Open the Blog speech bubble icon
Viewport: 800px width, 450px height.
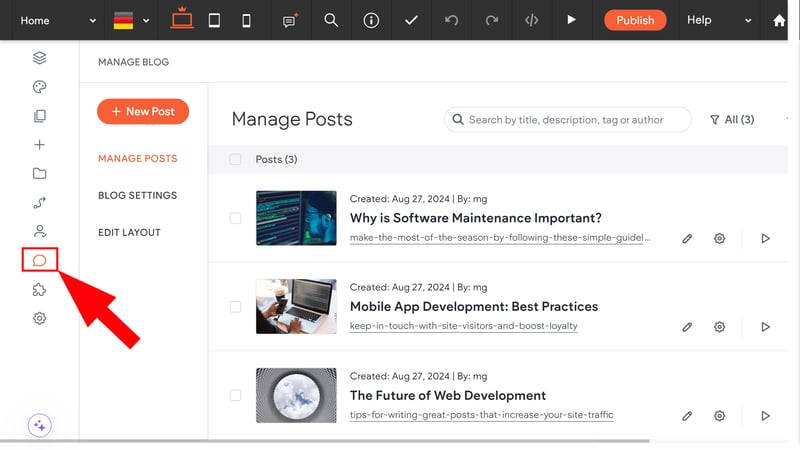[39, 260]
